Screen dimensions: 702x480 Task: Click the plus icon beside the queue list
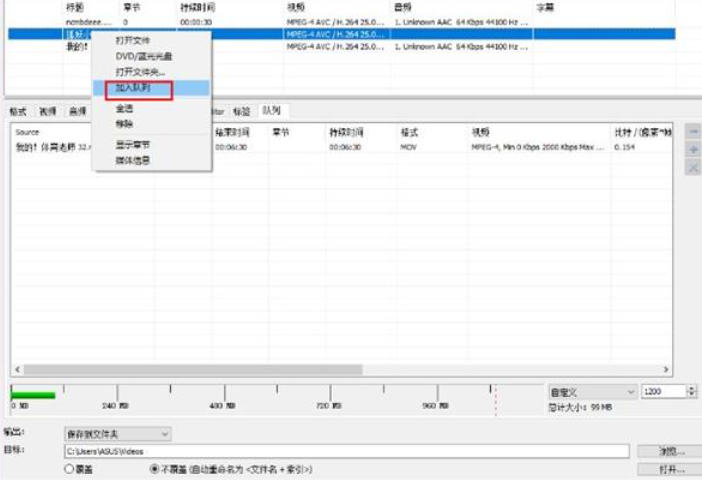coord(693,150)
